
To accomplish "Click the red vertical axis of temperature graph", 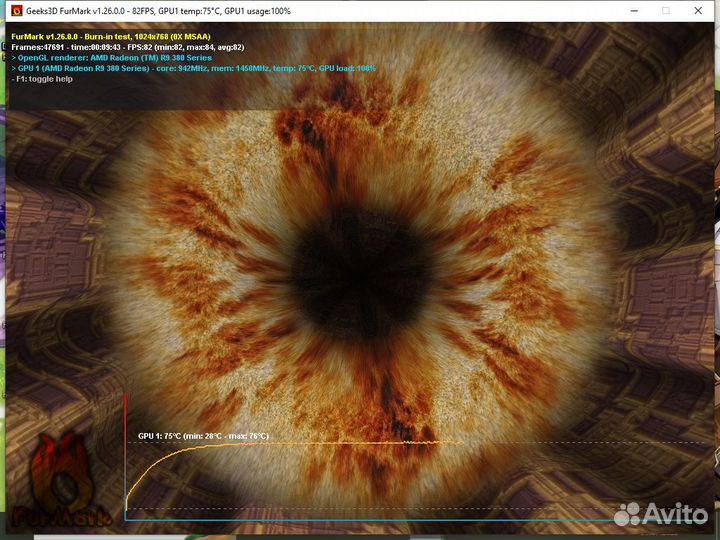I will 125,450.
